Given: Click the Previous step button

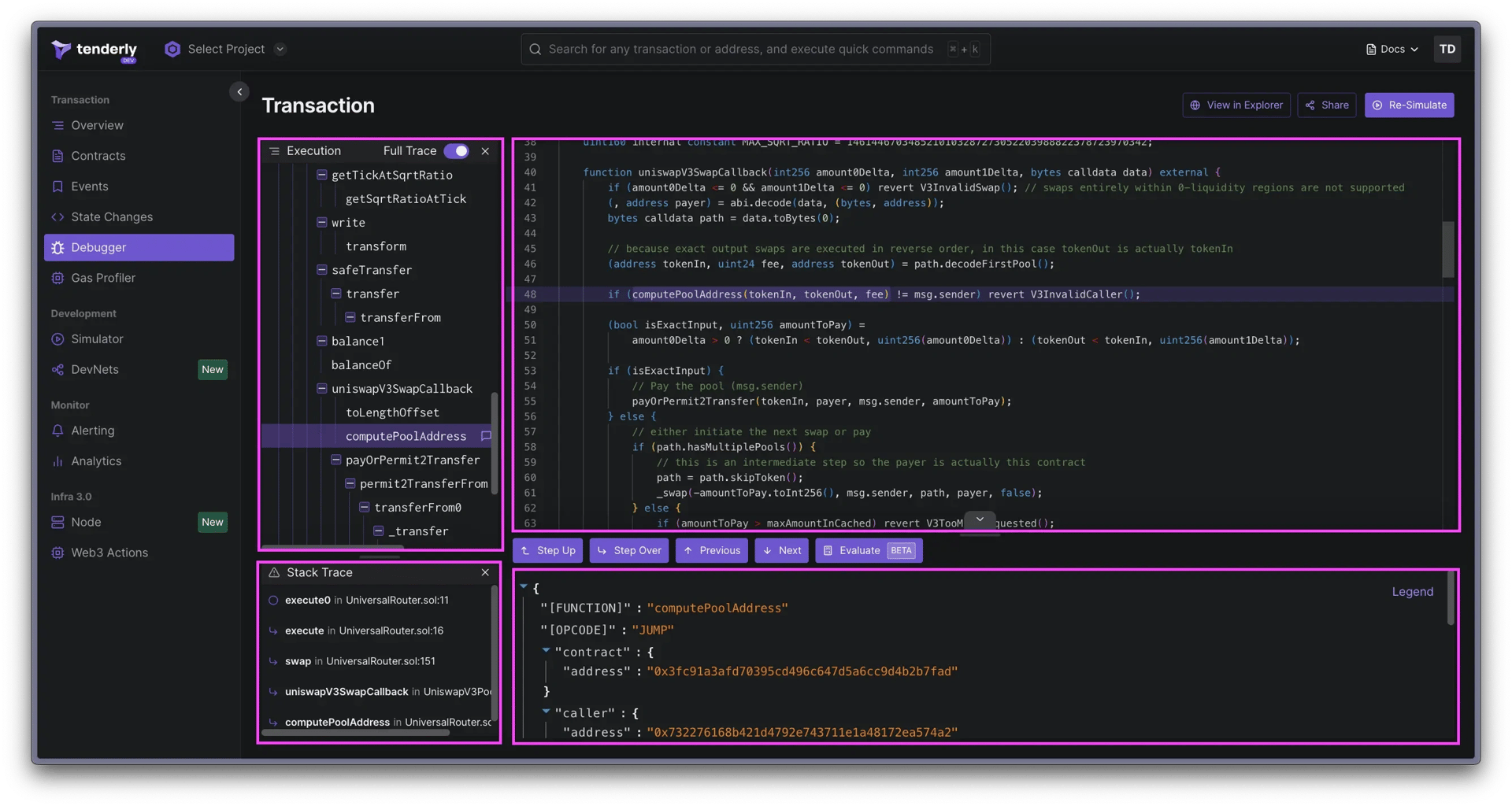Looking at the screenshot, I should (712, 551).
